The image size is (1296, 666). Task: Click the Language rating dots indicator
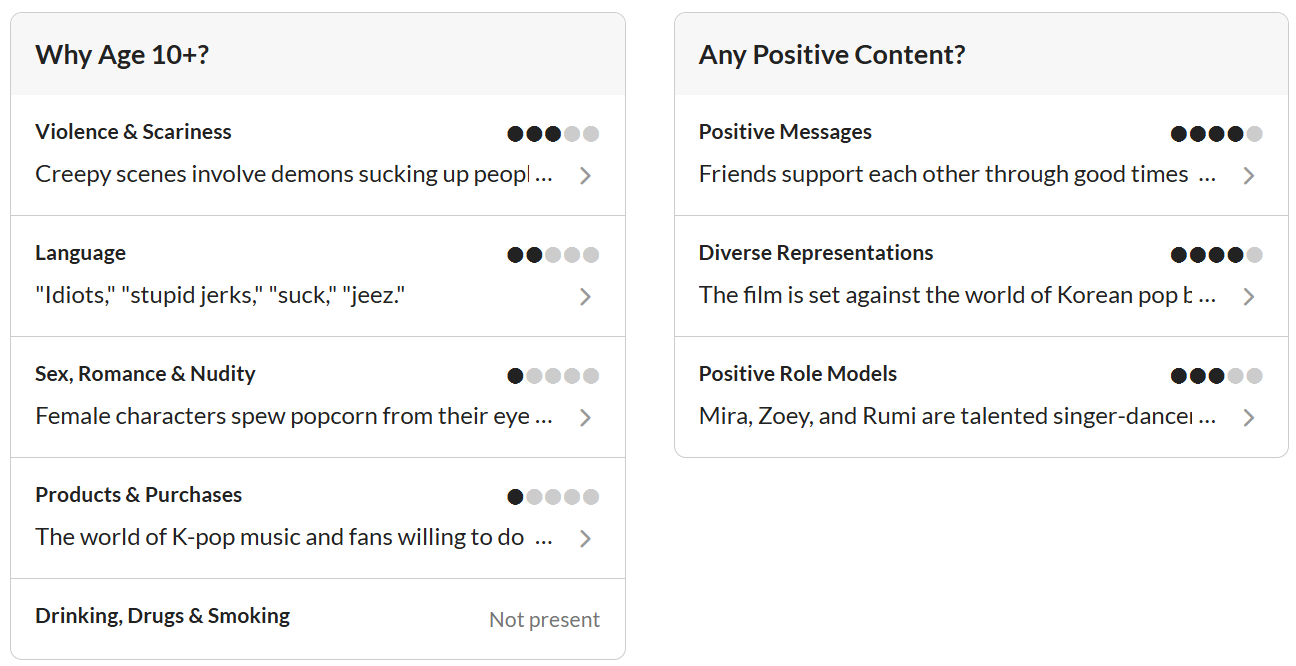click(553, 255)
